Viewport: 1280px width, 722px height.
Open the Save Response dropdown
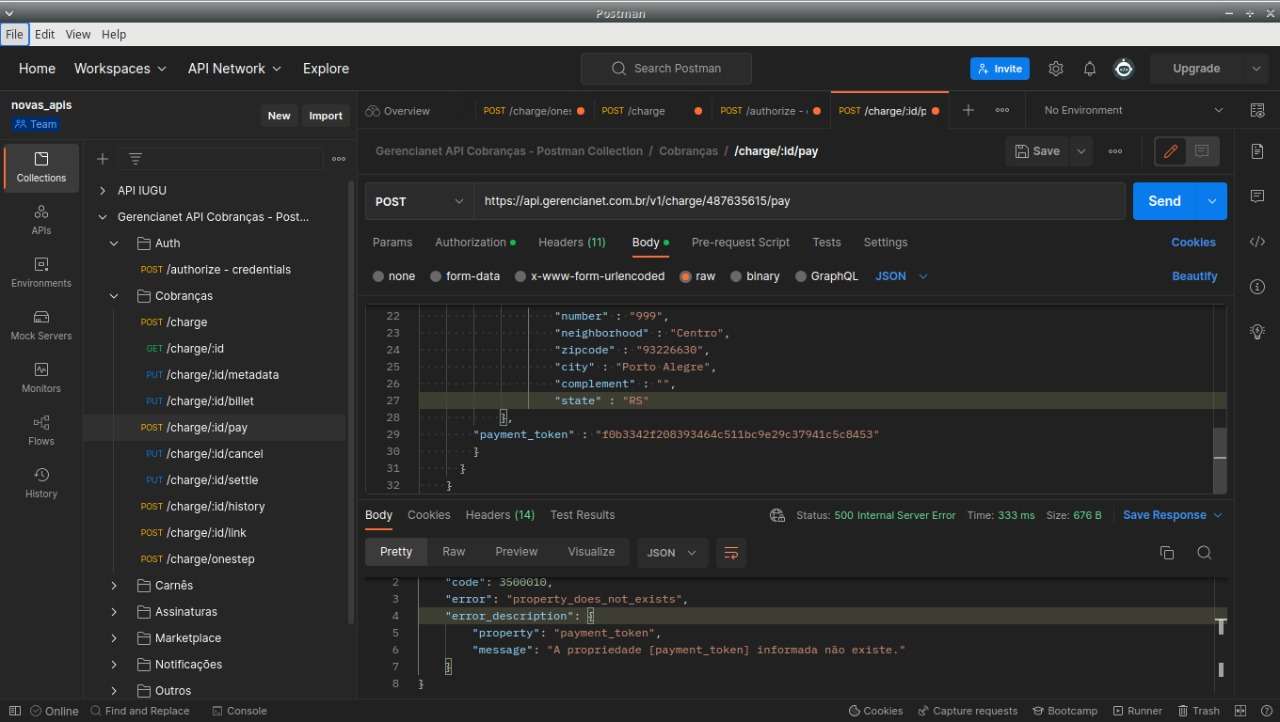pos(1172,515)
